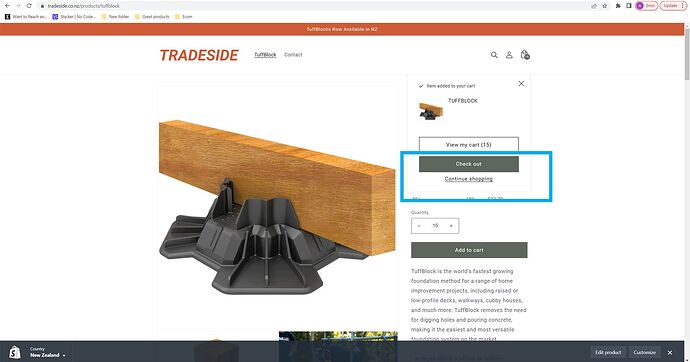The width and height of the screenshot is (690, 362).
Task: Open the browser extensions puzzle icon
Action: point(618,6)
